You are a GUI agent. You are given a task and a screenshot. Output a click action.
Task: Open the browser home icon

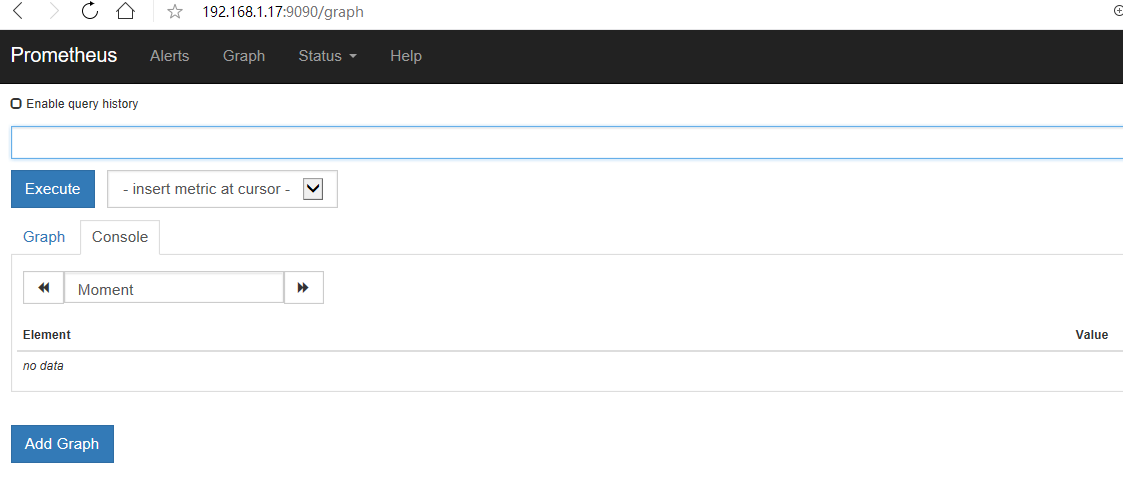tap(125, 11)
